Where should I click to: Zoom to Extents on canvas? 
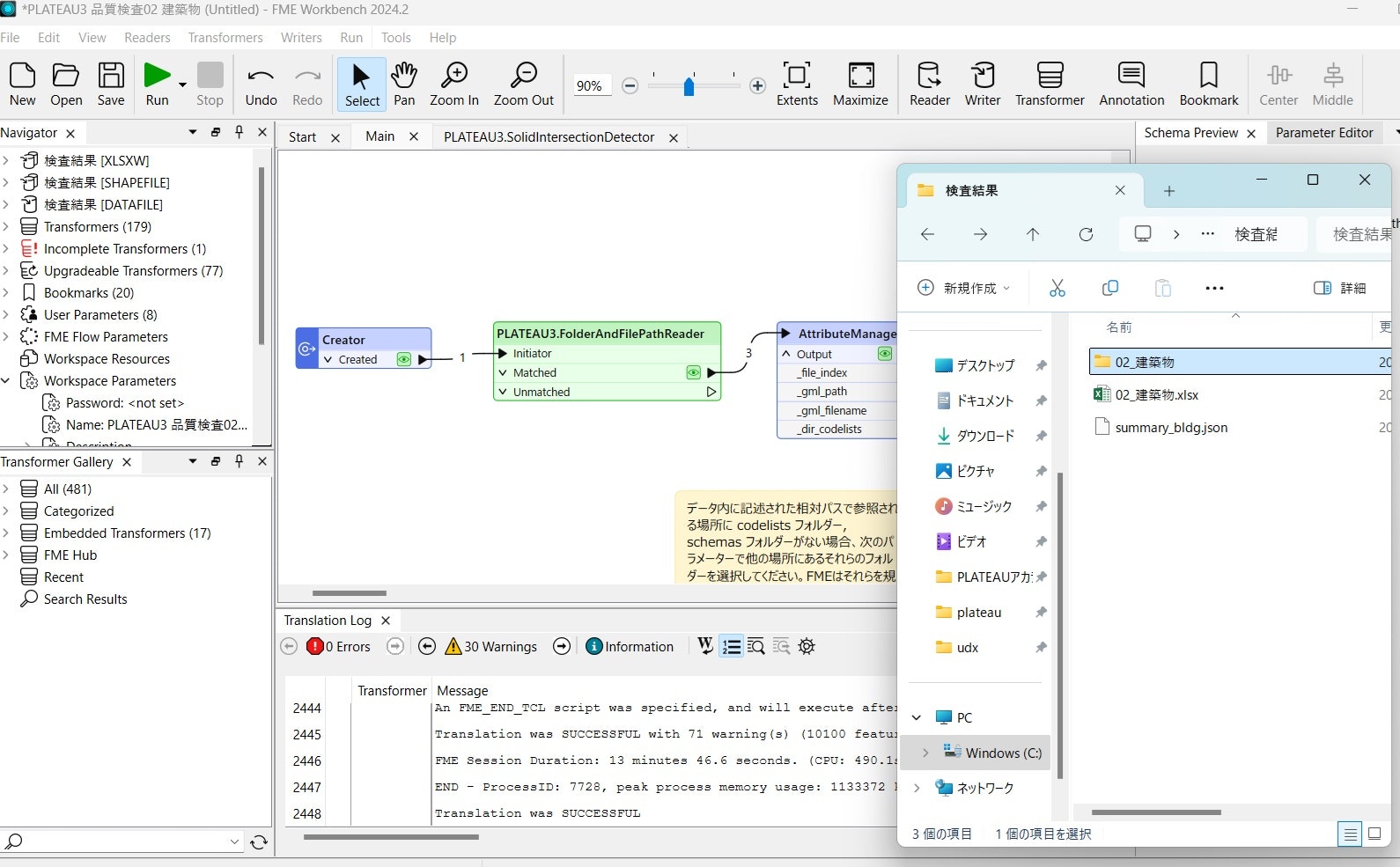pyautogui.click(x=797, y=84)
